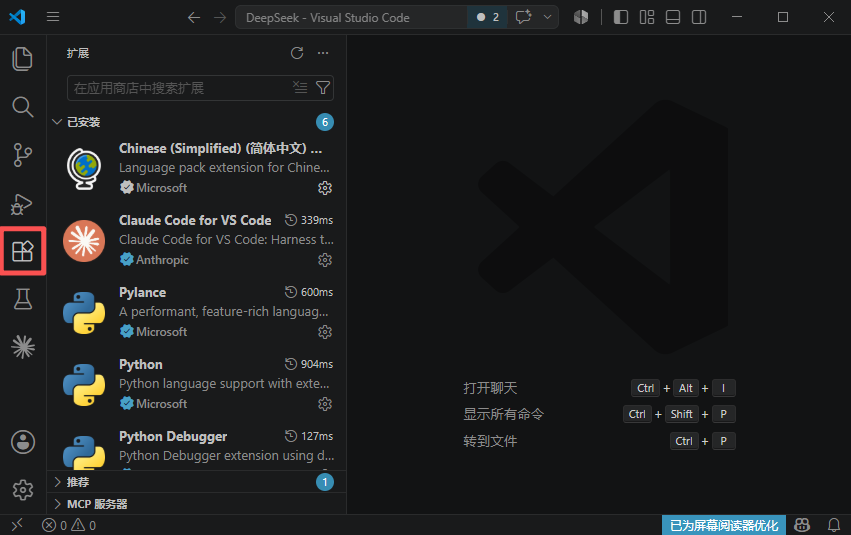
Task: Click the 600ms activation time for Pylance
Action: pos(309,292)
